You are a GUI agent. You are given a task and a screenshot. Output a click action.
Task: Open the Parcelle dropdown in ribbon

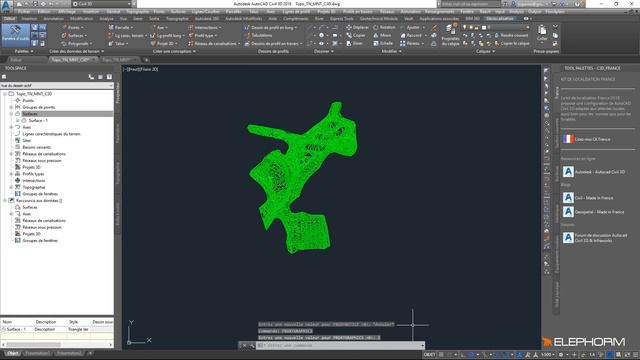[x=120, y=27]
